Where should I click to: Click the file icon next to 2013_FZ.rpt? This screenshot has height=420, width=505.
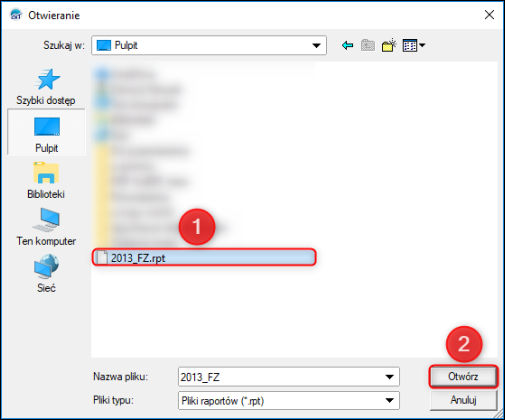(102, 258)
